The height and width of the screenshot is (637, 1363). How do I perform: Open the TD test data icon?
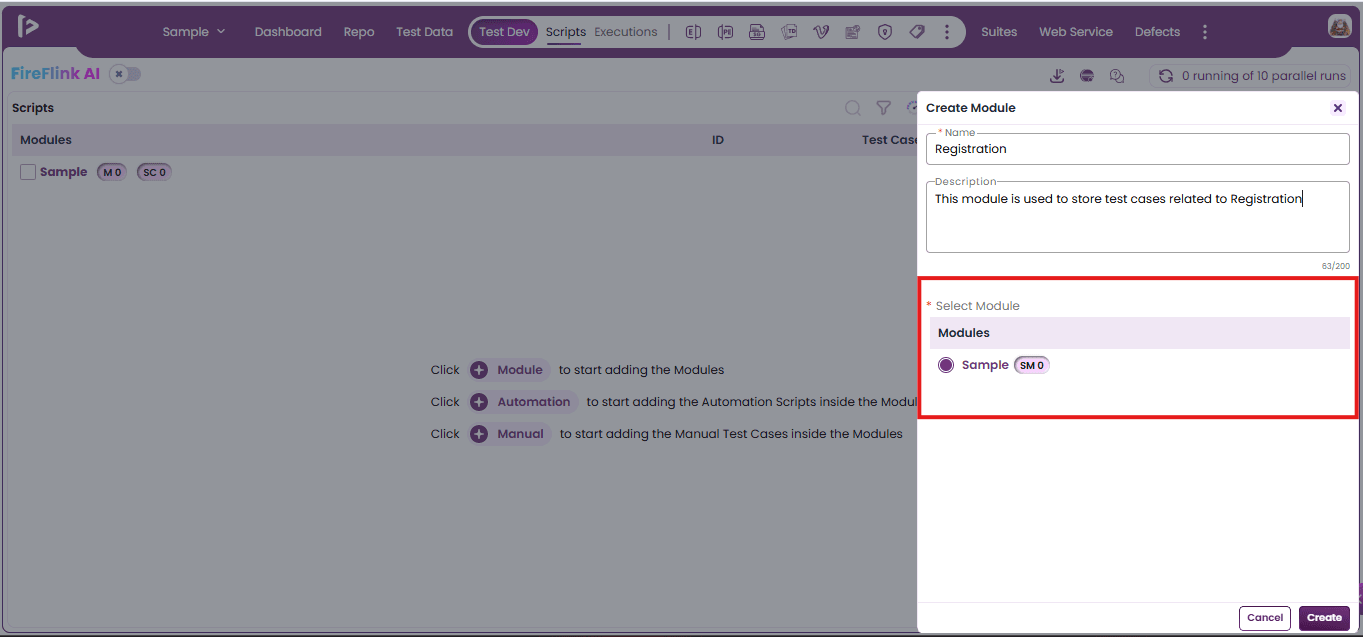789,32
